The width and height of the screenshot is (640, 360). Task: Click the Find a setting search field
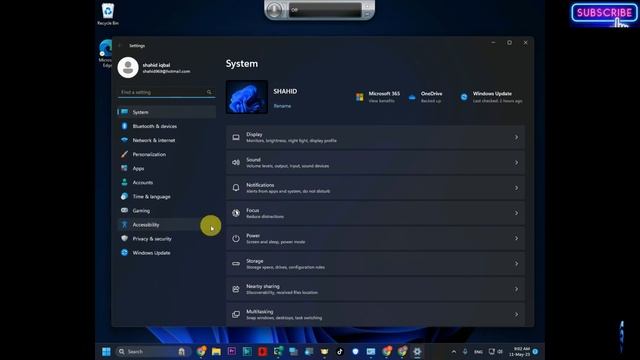pyautogui.click(x=167, y=92)
